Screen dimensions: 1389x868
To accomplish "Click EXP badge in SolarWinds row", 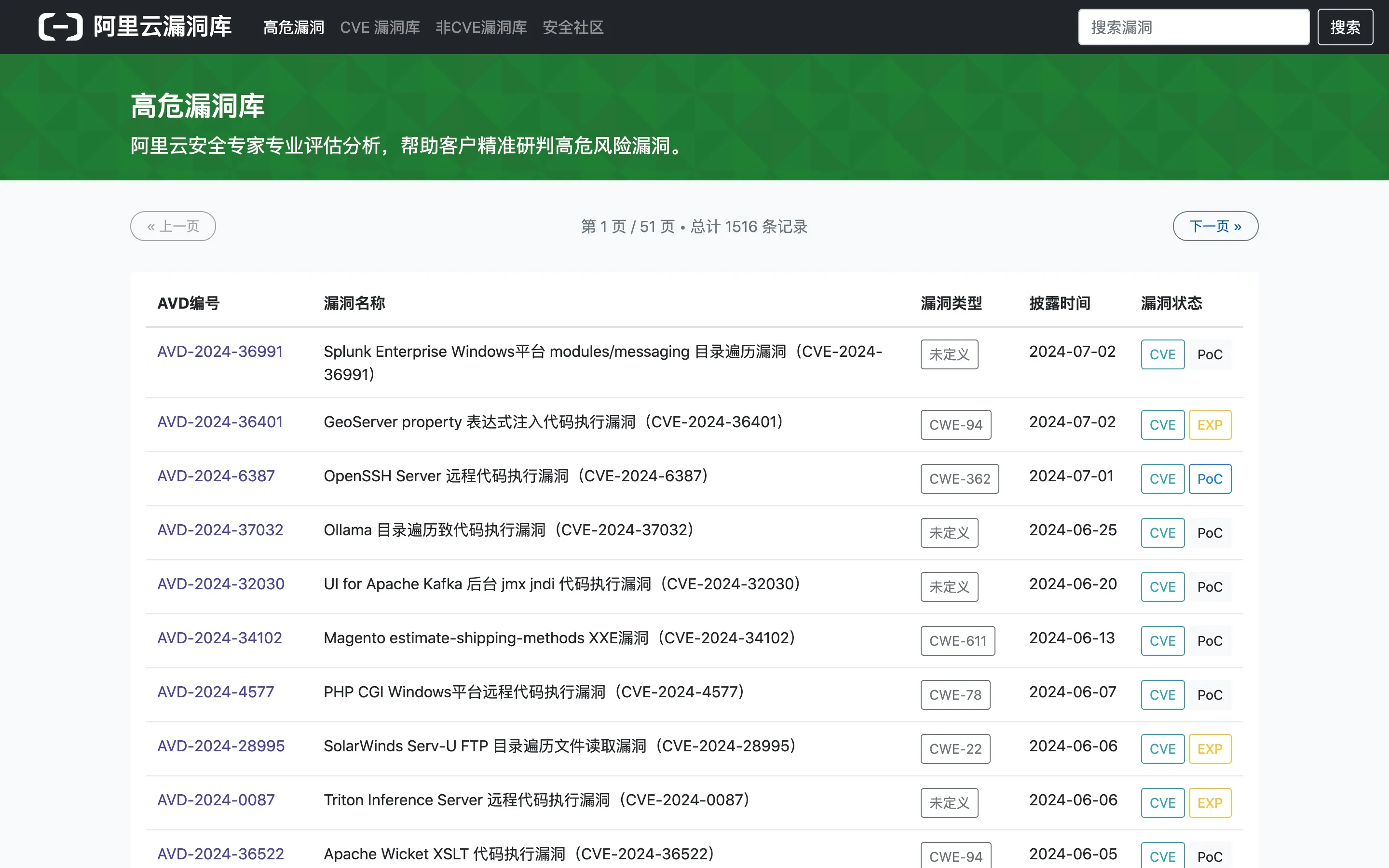I will point(1210,748).
